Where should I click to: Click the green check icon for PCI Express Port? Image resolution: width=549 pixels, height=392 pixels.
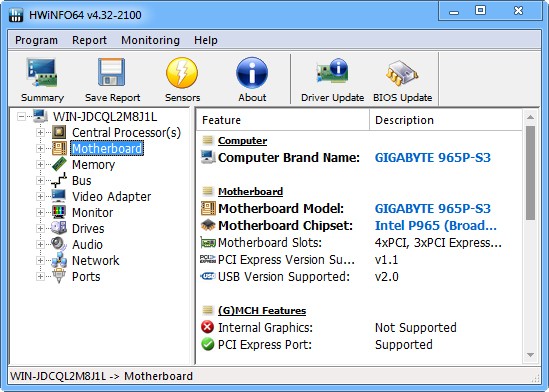tap(208, 344)
